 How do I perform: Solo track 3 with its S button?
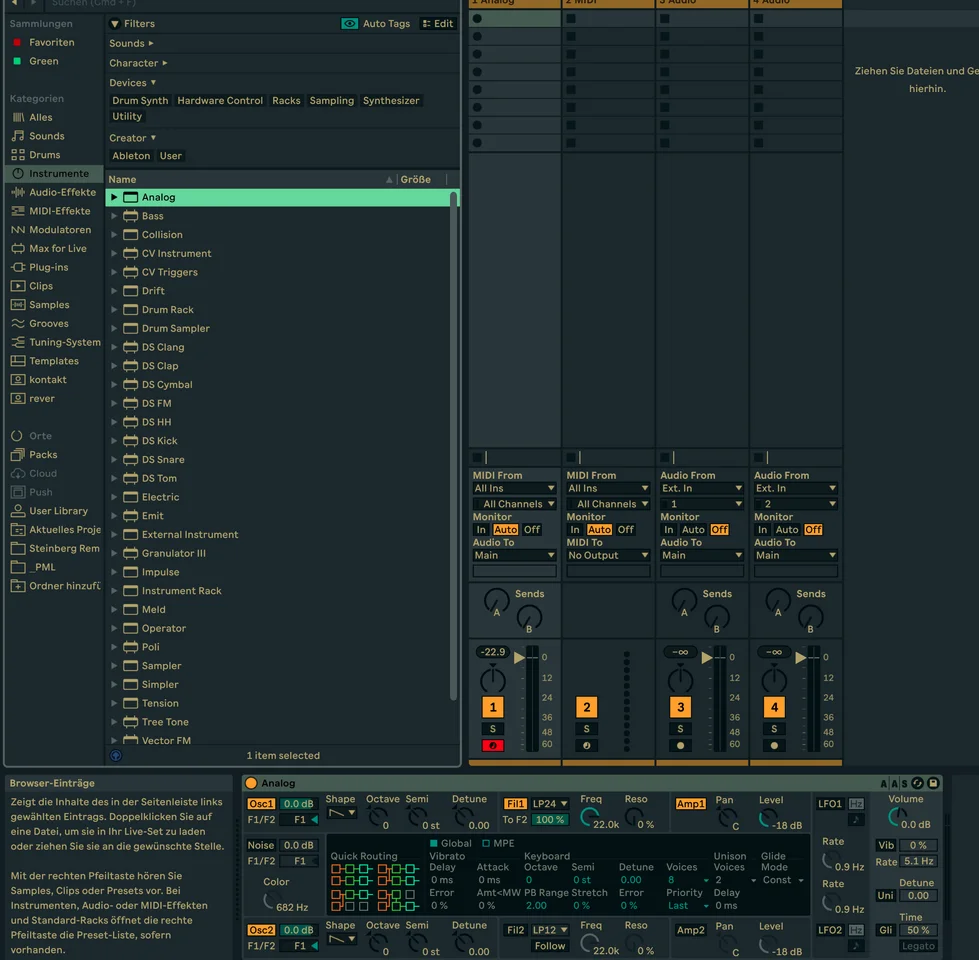[x=680, y=729]
